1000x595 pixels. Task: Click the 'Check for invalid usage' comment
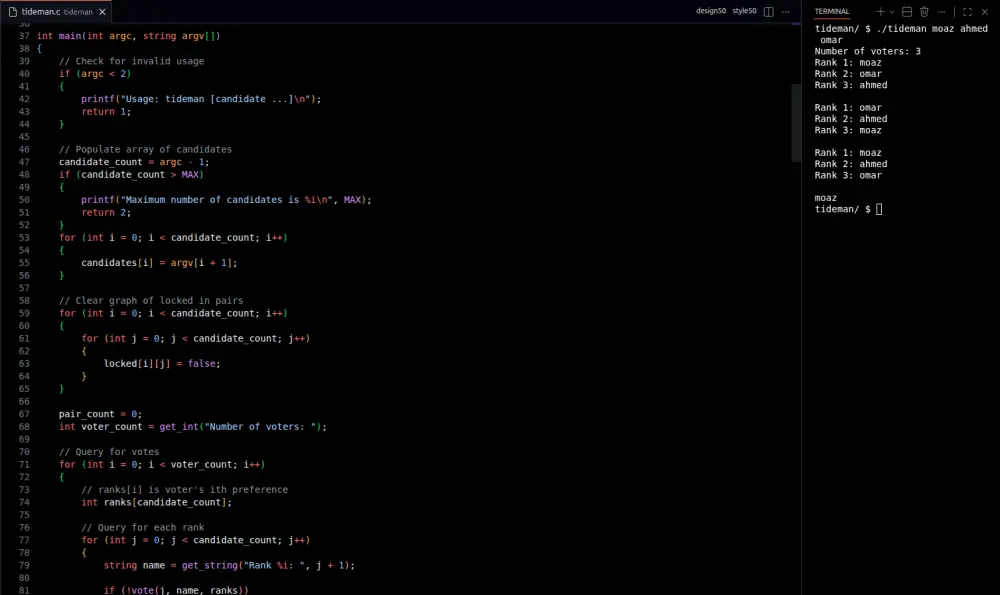(131, 61)
